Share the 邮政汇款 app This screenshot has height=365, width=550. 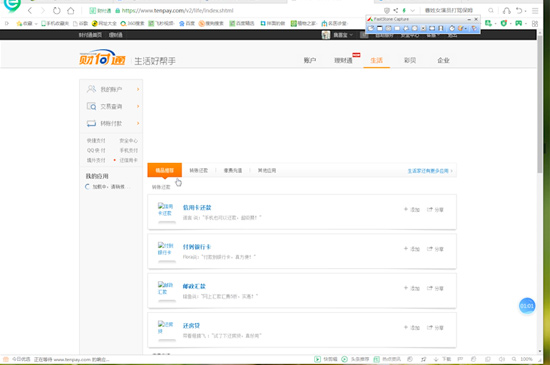(x=435, y=288)
